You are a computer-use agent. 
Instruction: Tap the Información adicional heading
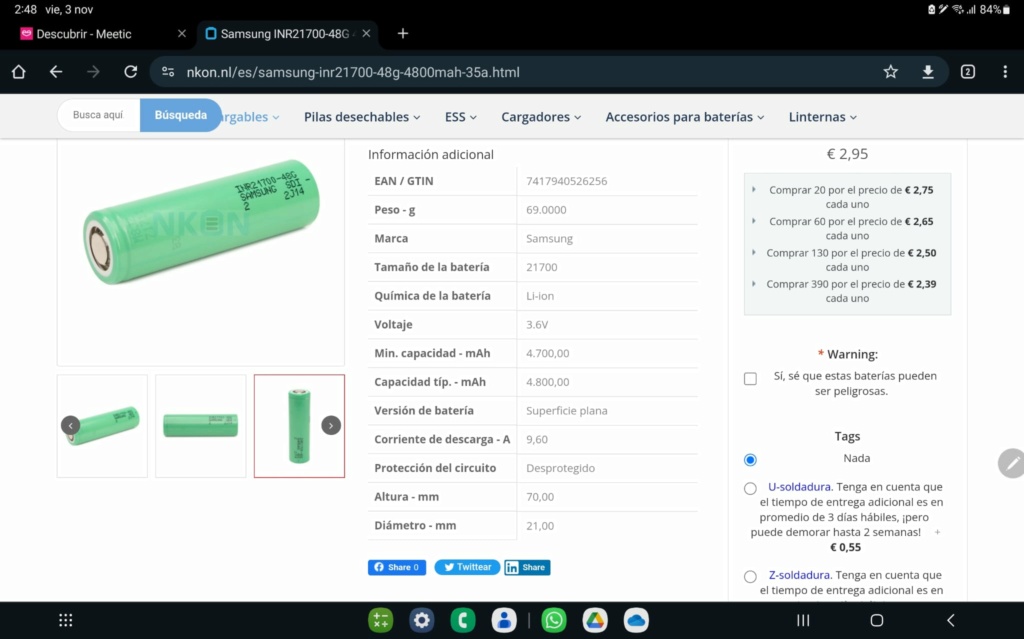430,154
